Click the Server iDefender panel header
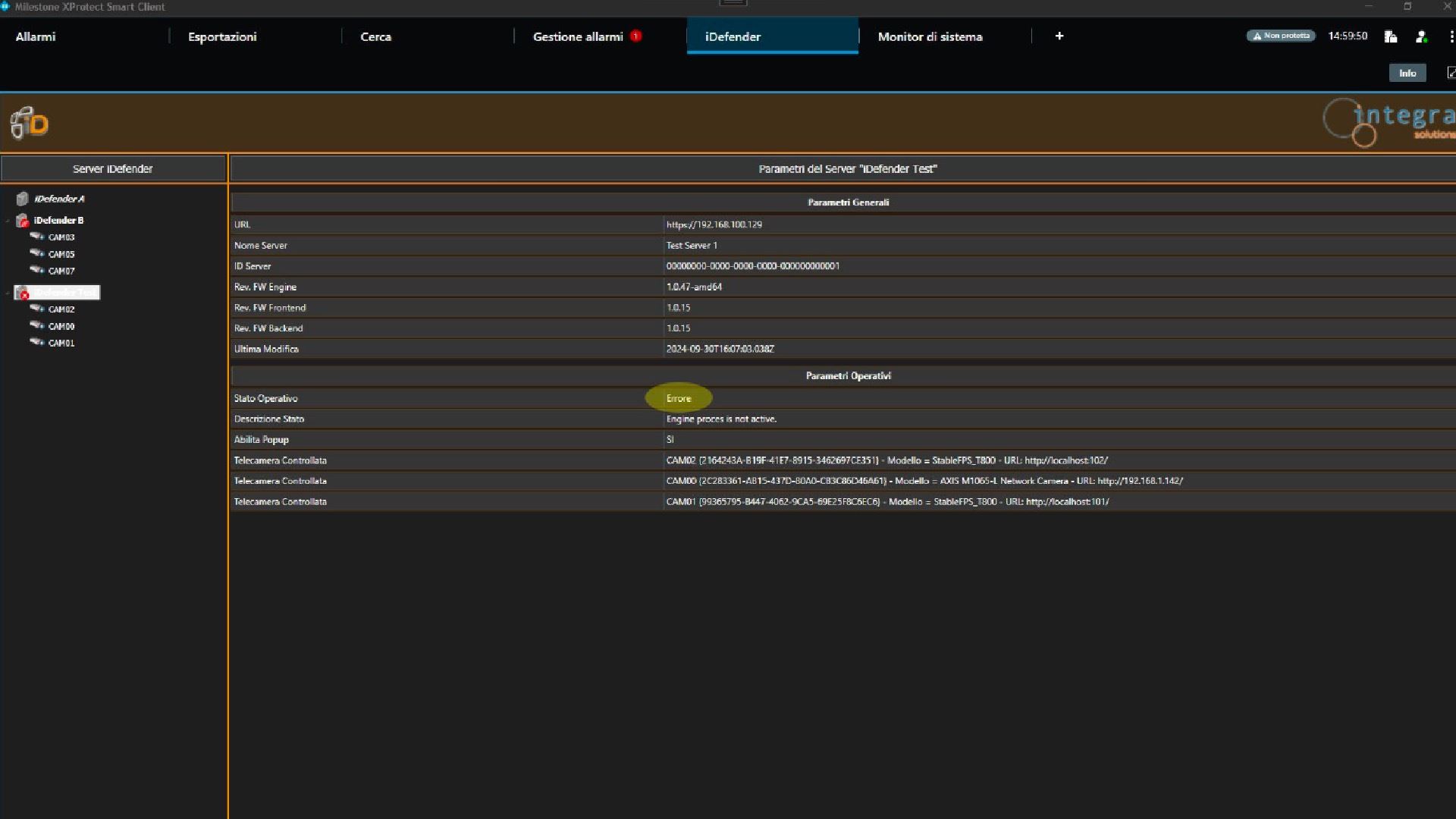This screenshot has height=819, width=1456. pos(113,169)
